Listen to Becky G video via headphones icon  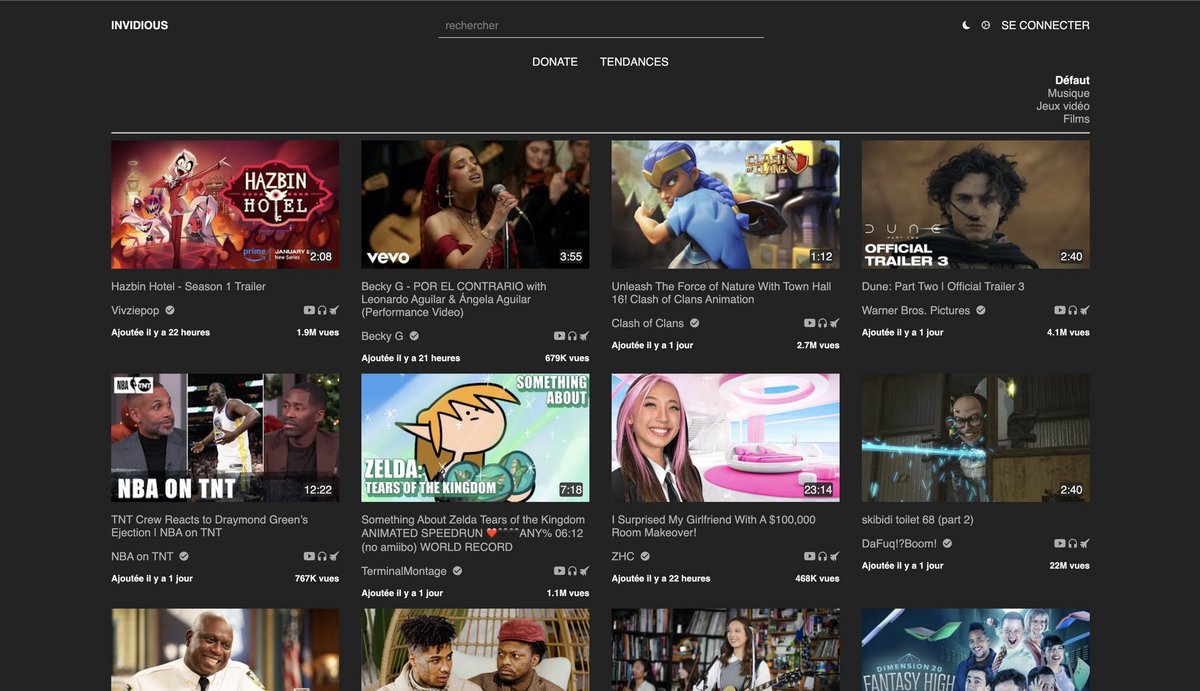572,337
